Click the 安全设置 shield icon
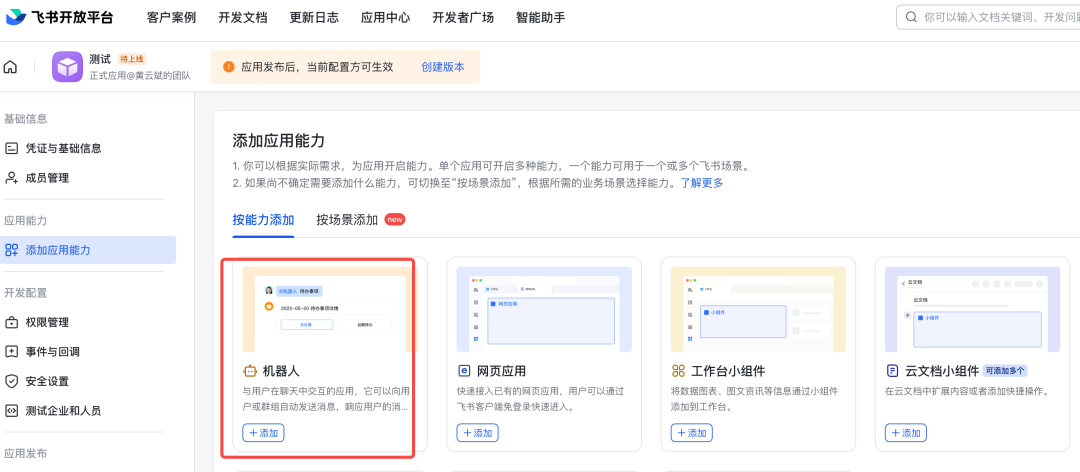 (11, 381)
